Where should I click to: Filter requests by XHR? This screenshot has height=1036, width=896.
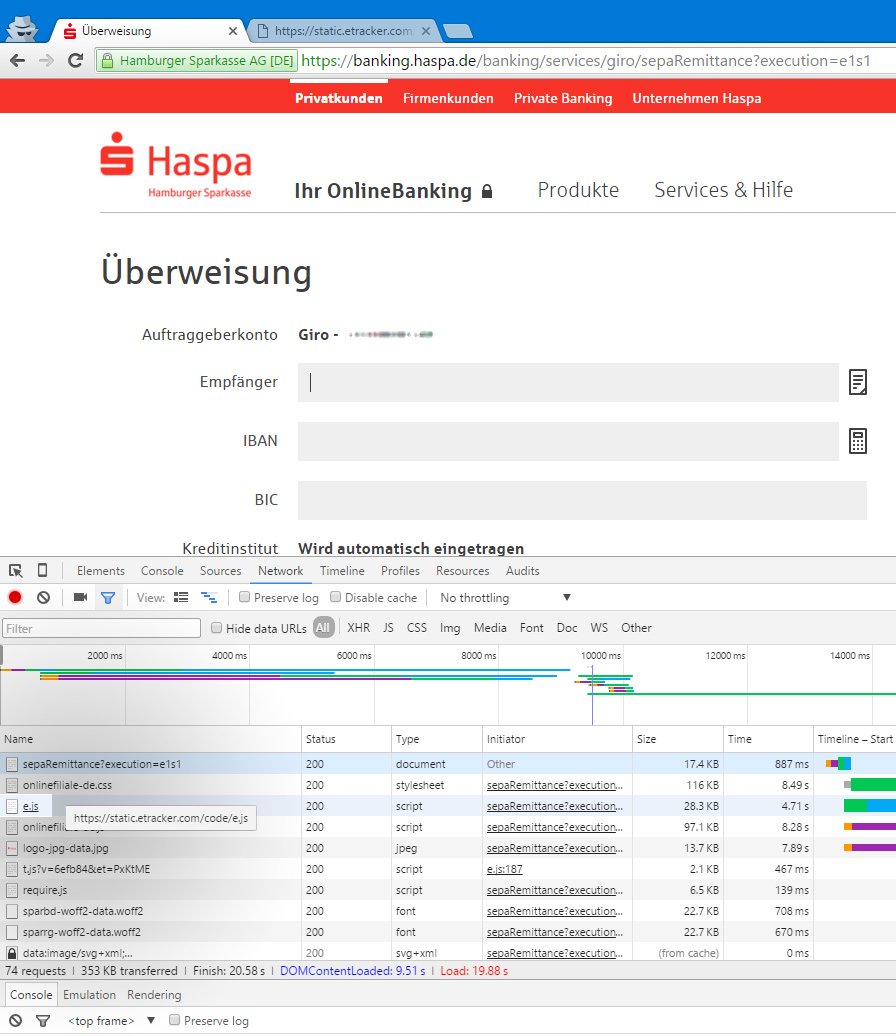(x=359, y=628)
